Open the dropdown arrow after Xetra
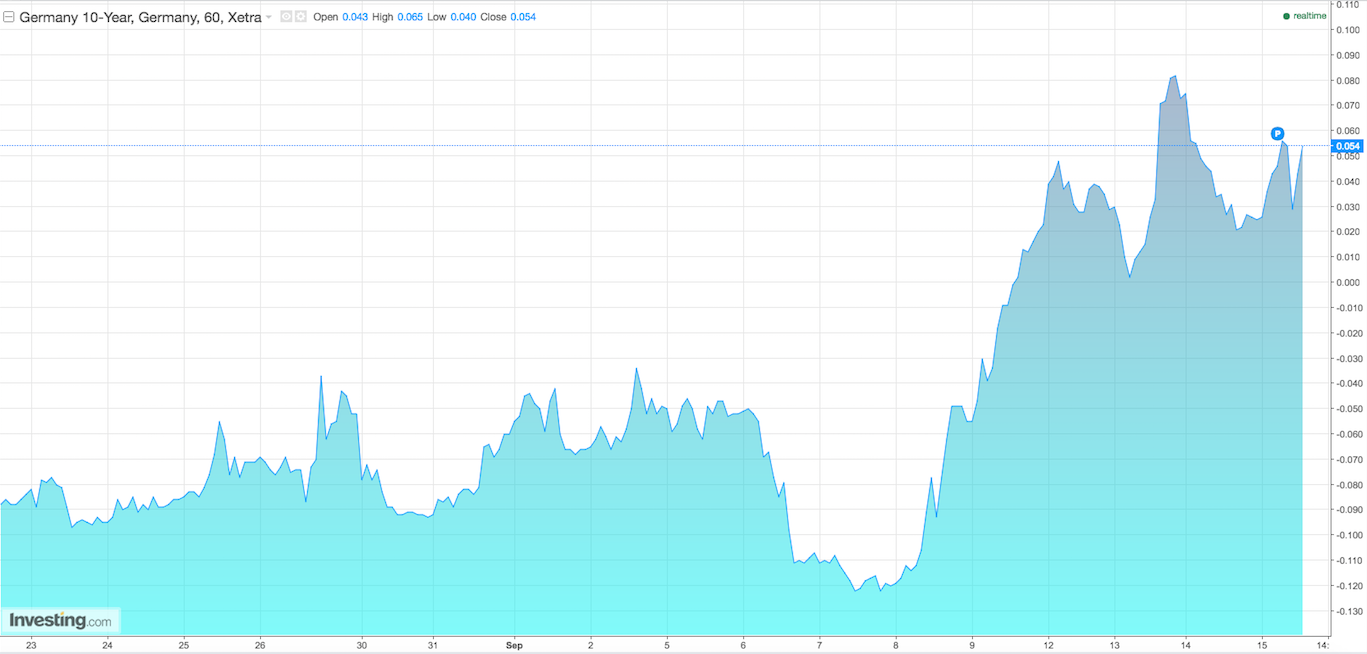 pos(269,18)
